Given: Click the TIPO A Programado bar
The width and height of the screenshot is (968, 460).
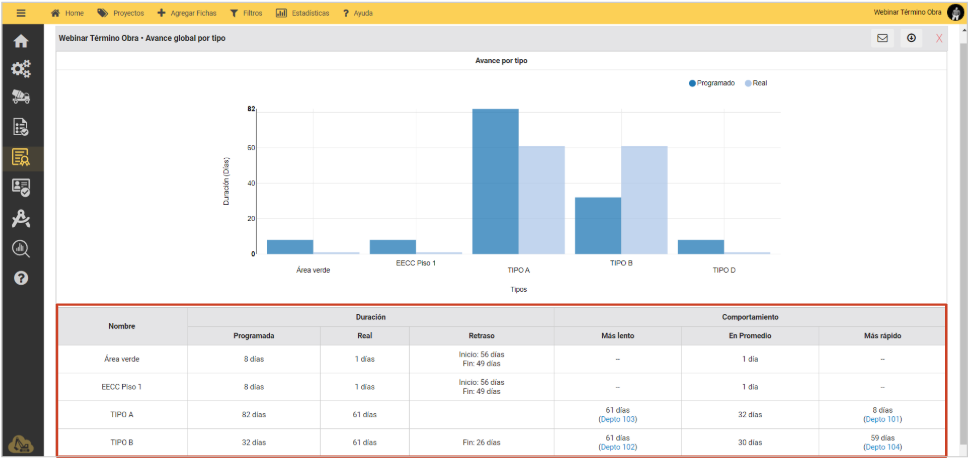Looking at the screenshot, I should click(495, 181).
